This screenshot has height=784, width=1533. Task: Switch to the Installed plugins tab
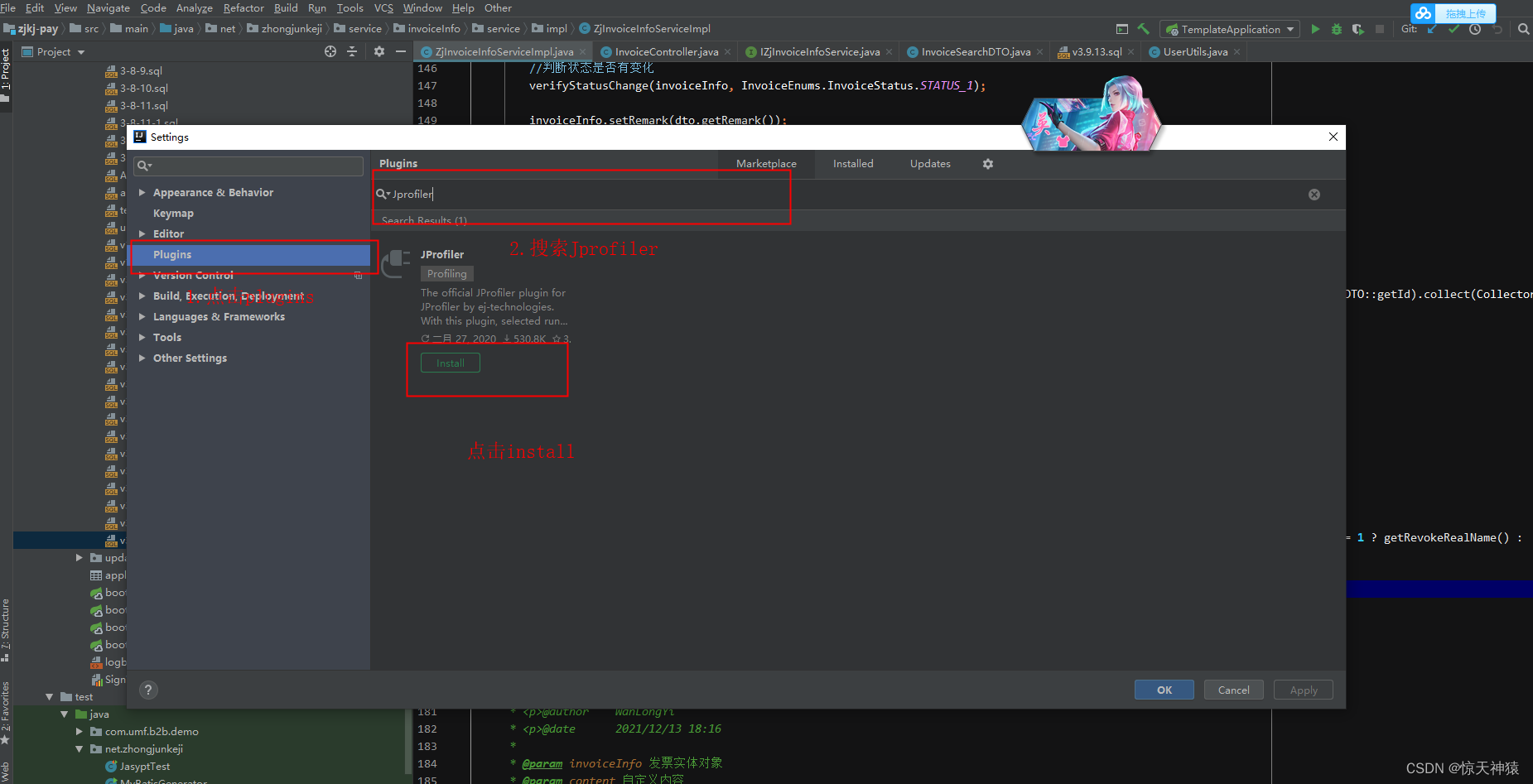[852, 163]
